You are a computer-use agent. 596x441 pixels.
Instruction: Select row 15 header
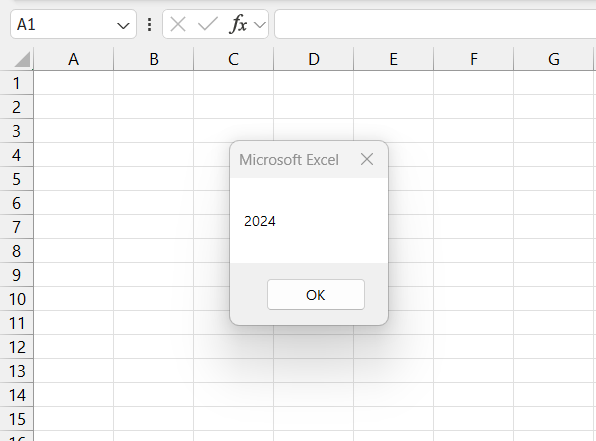click(16, 419)
